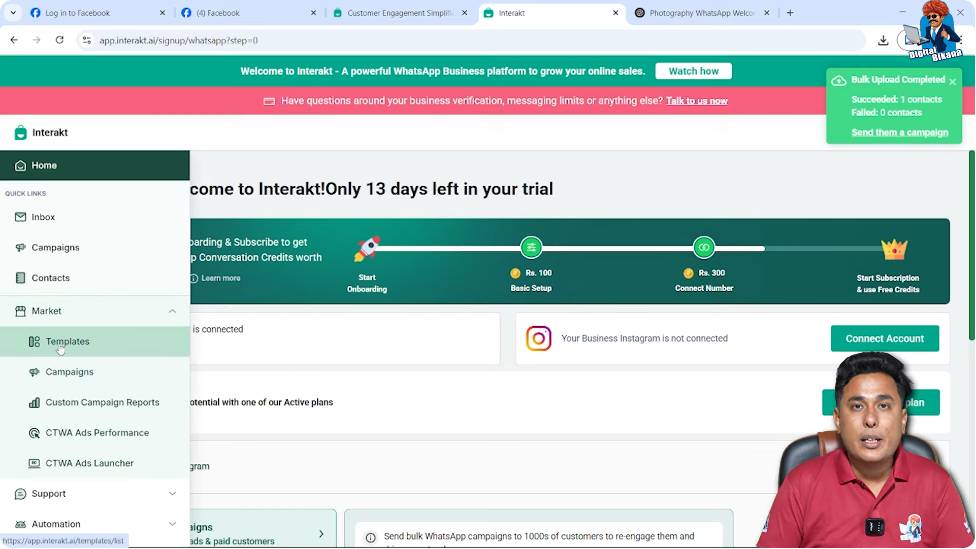
Task: Click the Campaigns icon under Market
Action: 34,372
